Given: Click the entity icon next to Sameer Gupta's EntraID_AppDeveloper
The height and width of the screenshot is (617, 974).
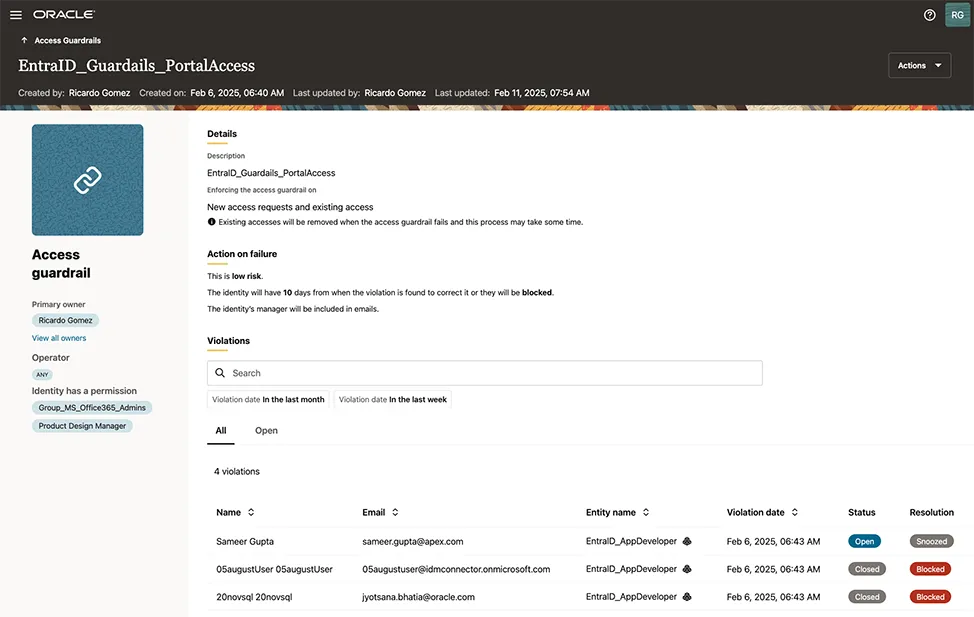Looking at the screenshot, I should [x=687, y=541].
